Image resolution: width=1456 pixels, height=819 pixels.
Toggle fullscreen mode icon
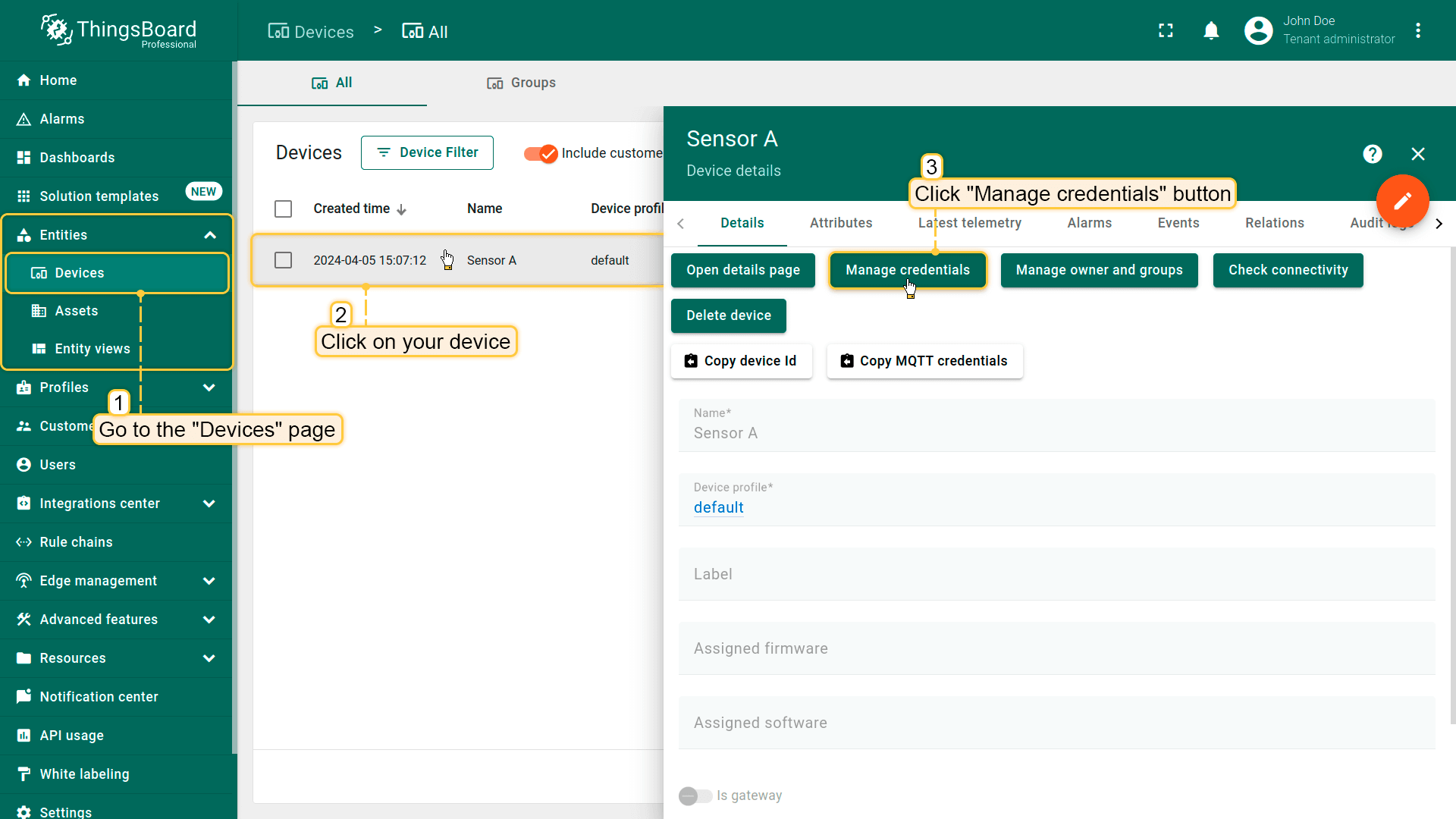[x=1166, y=30]
